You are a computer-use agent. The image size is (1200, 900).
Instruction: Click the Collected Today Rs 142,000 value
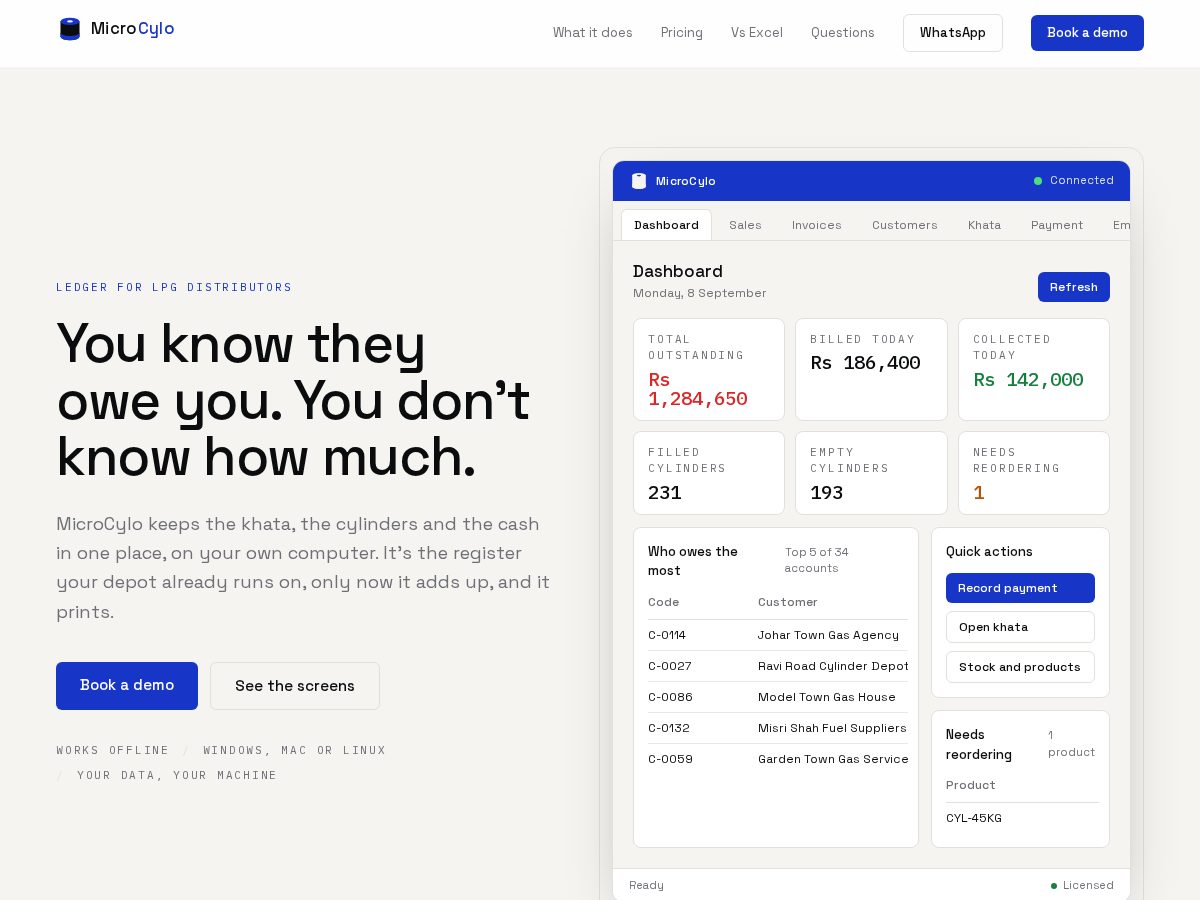(1028, 380)
